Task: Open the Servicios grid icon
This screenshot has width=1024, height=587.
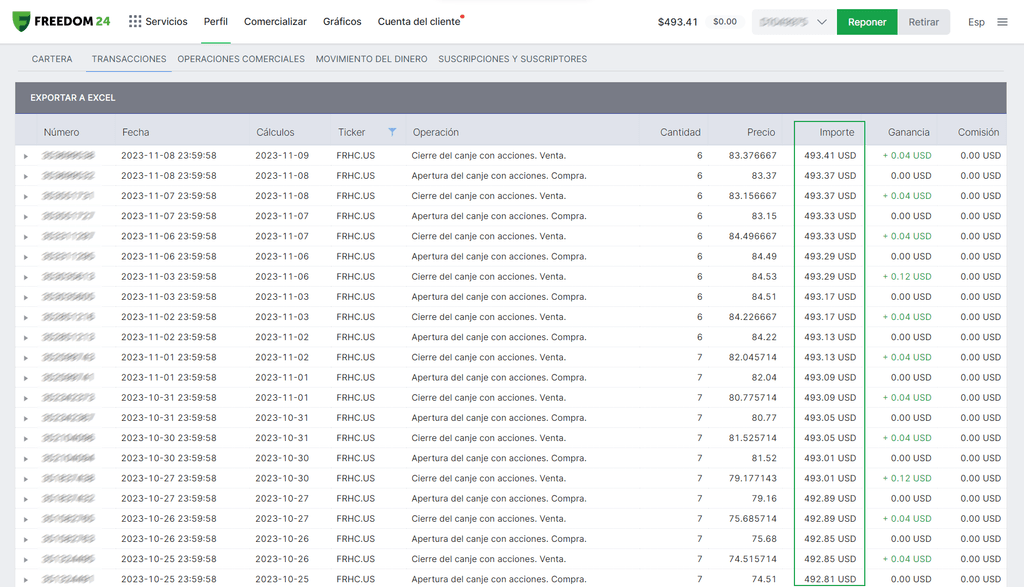Action: tap(134, 20)
